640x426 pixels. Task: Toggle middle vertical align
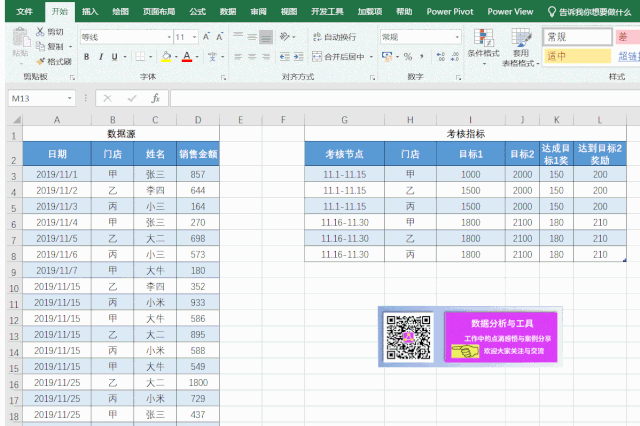pos(252,37)
